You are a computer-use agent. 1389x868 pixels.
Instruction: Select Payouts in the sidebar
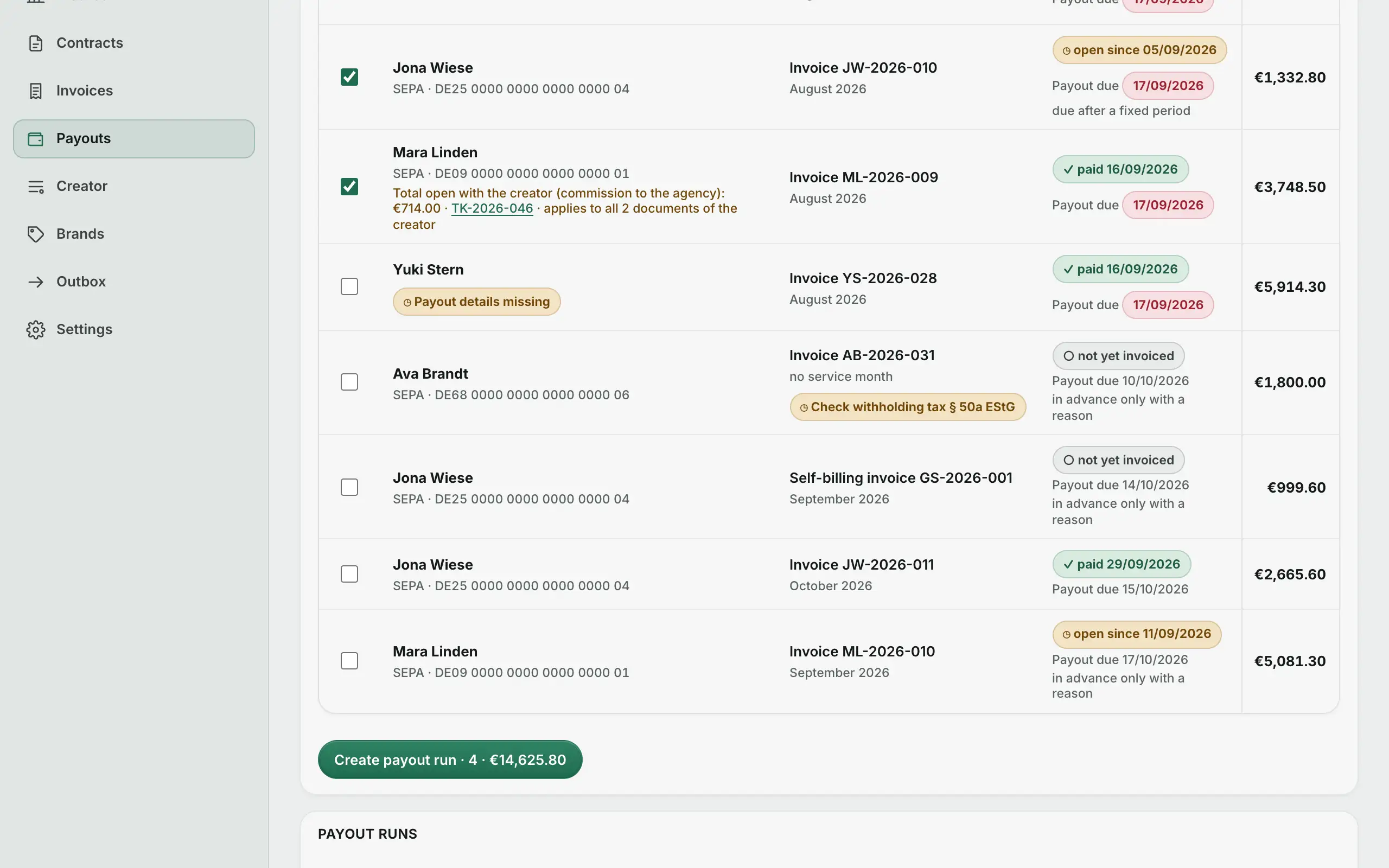pyautogui.click(x=133, y=138)
